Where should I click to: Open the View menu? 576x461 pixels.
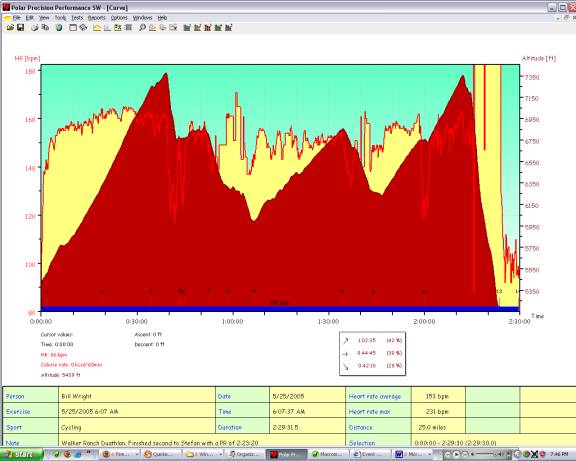pos(44,18)
